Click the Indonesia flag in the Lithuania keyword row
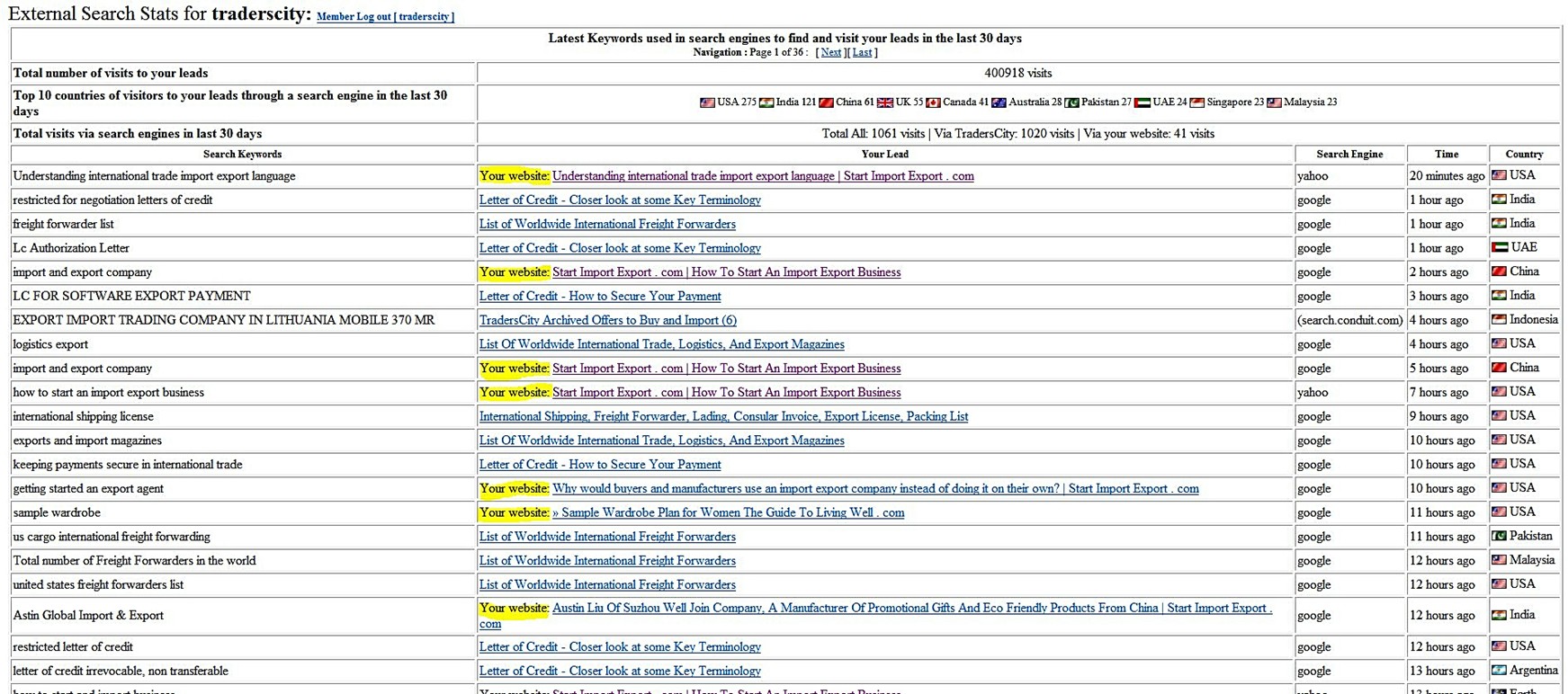Image resolution: width=1568 pixels, height=694 pixels. pos(1499,319)
